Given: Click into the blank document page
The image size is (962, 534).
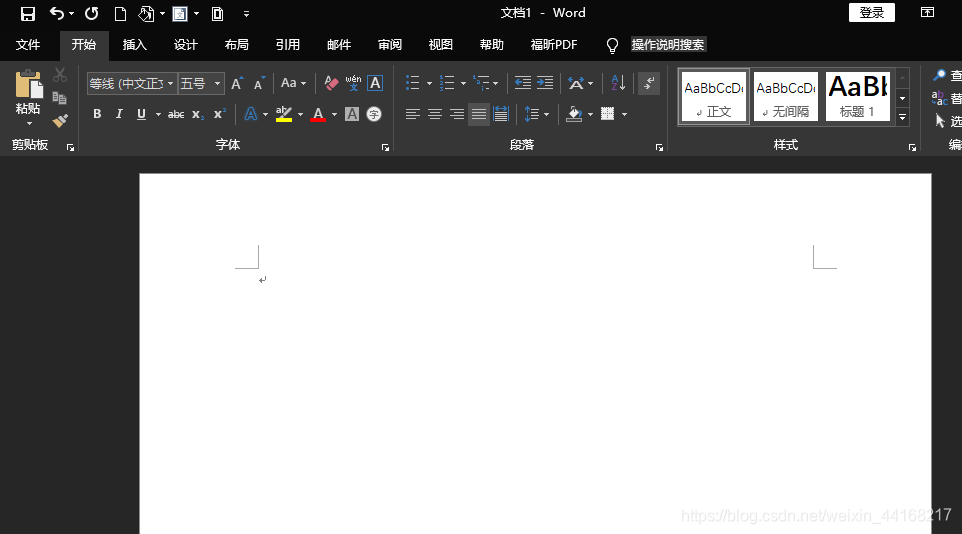Looking at the screenshot, I should (535, 354).
